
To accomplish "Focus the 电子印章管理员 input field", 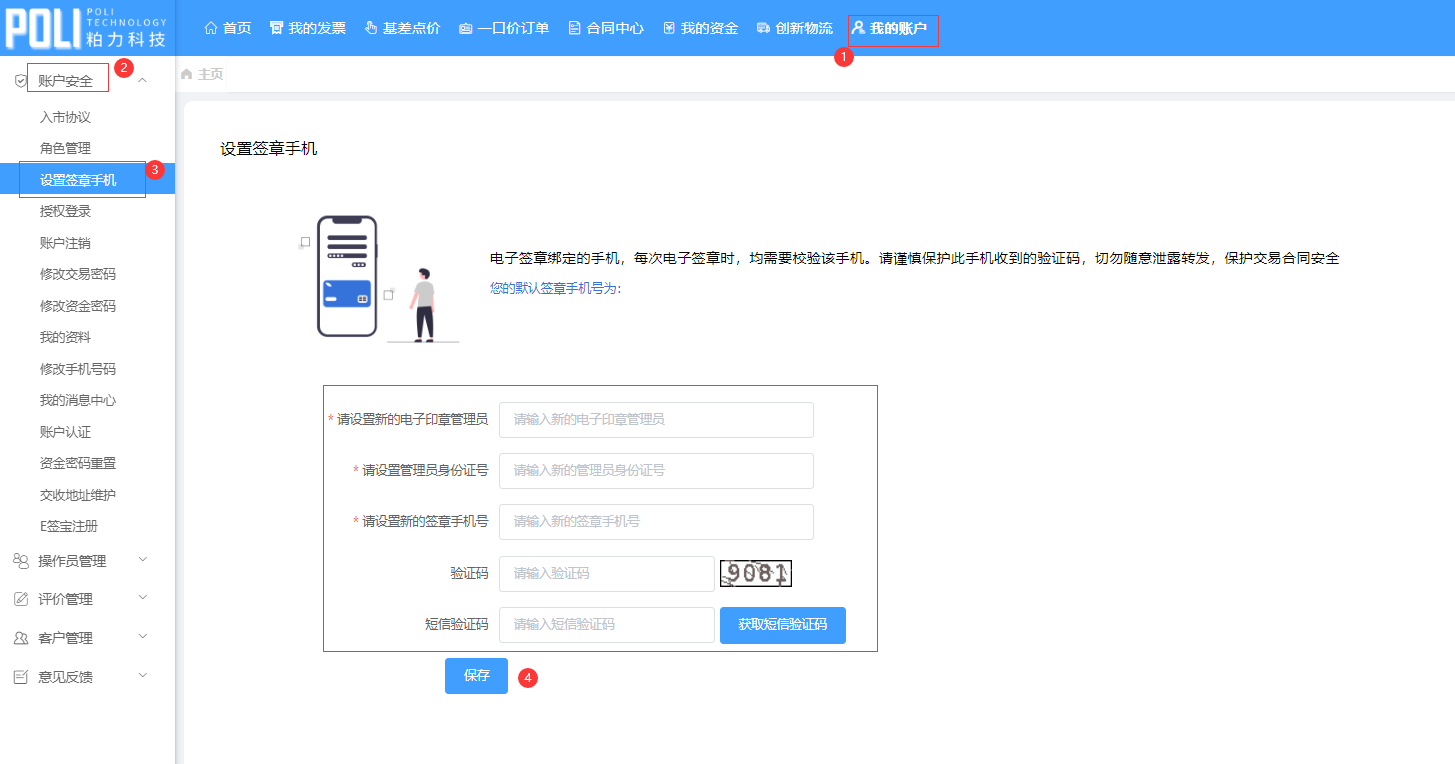I will [x=656, y=420].
